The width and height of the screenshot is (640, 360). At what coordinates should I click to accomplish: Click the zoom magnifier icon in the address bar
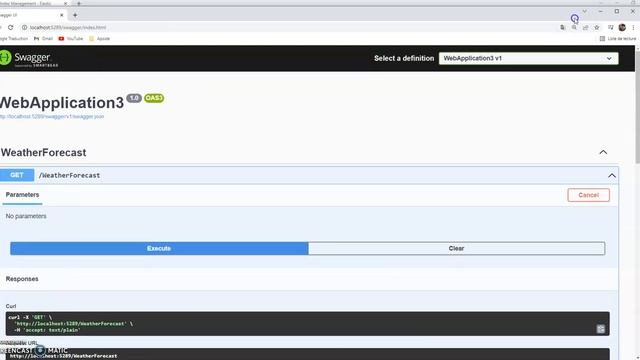pos(574,27)
